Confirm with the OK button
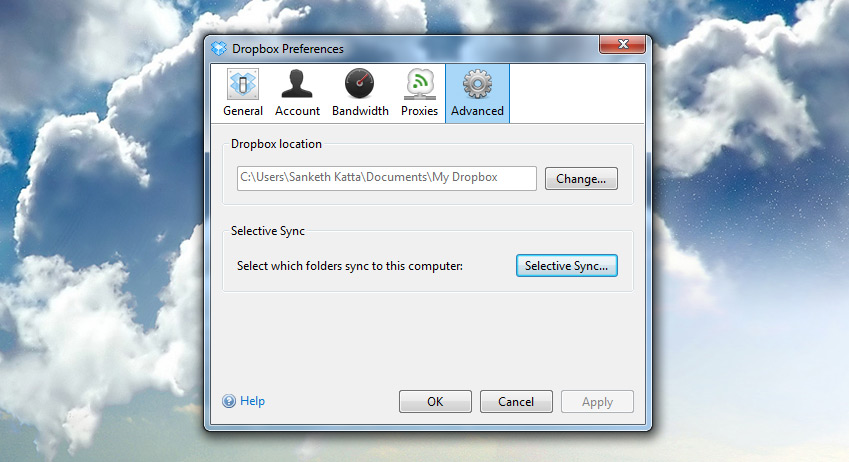The height and width of the screenshot is (462, 849). click(x=435, y=402)
